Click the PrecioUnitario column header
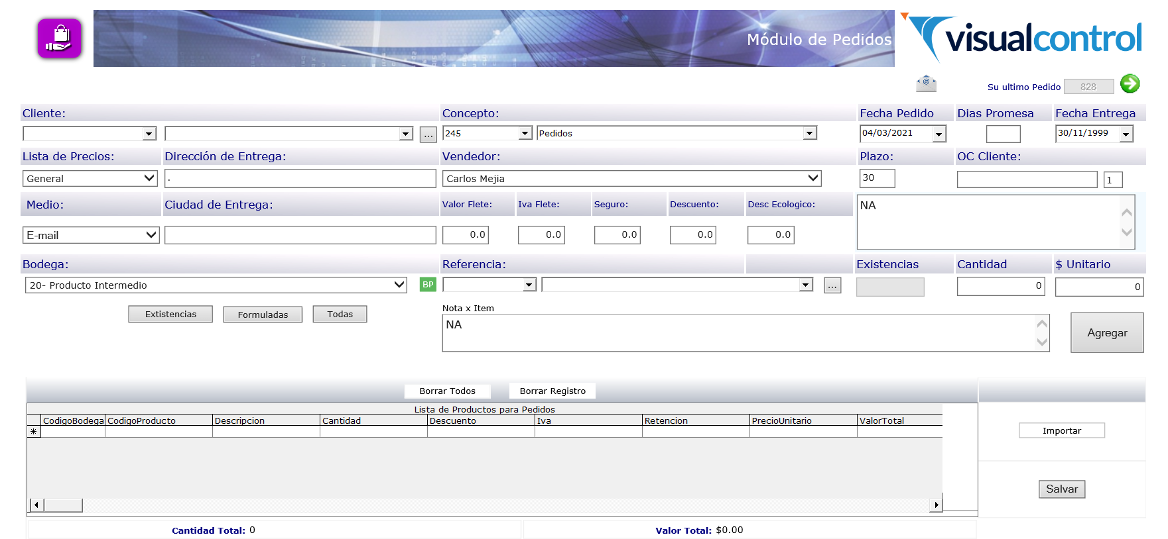This screenshot has width=1168, height=539. [x=804, y=421]
